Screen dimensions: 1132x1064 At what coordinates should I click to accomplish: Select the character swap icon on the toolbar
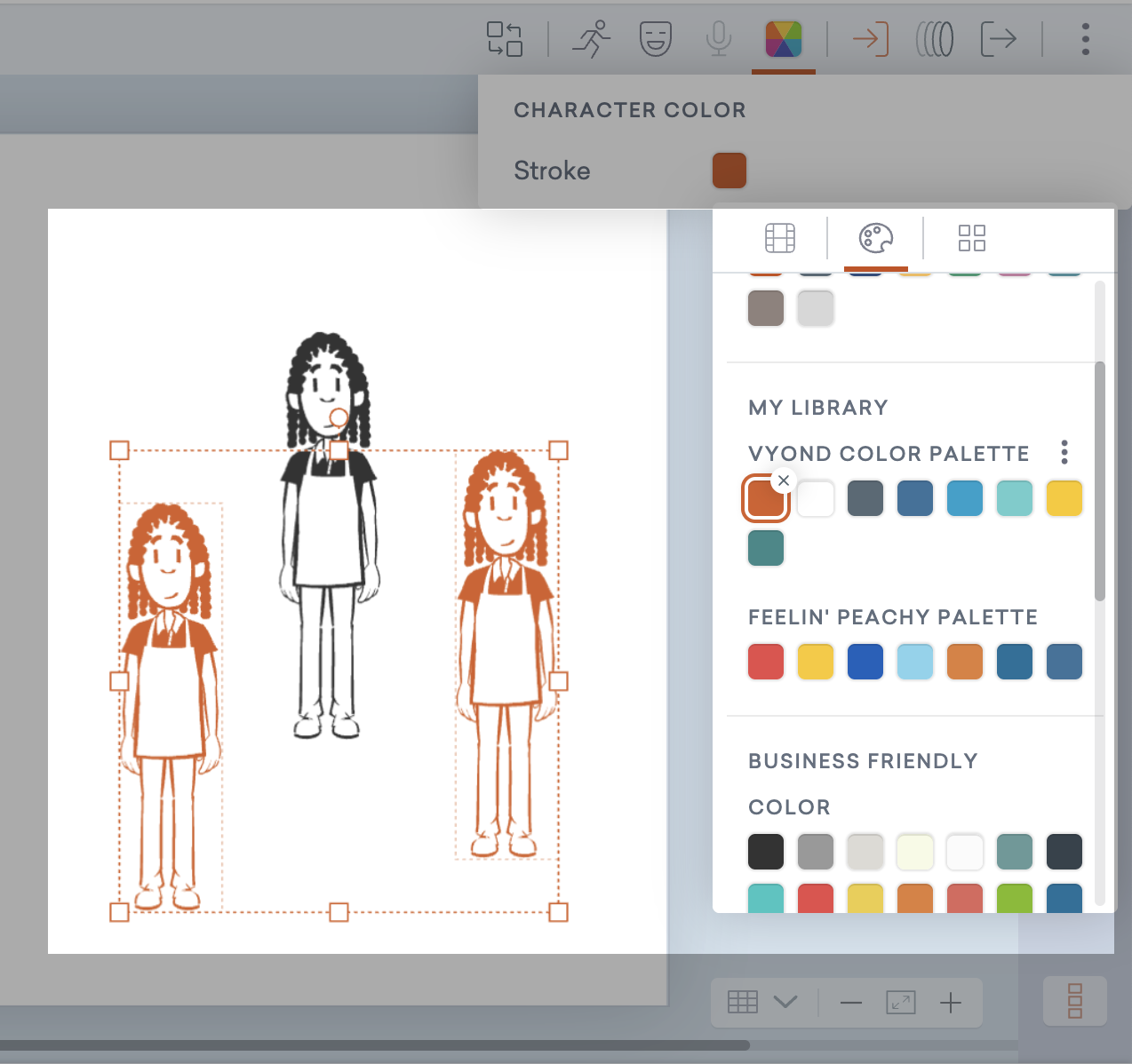[505, 38]
